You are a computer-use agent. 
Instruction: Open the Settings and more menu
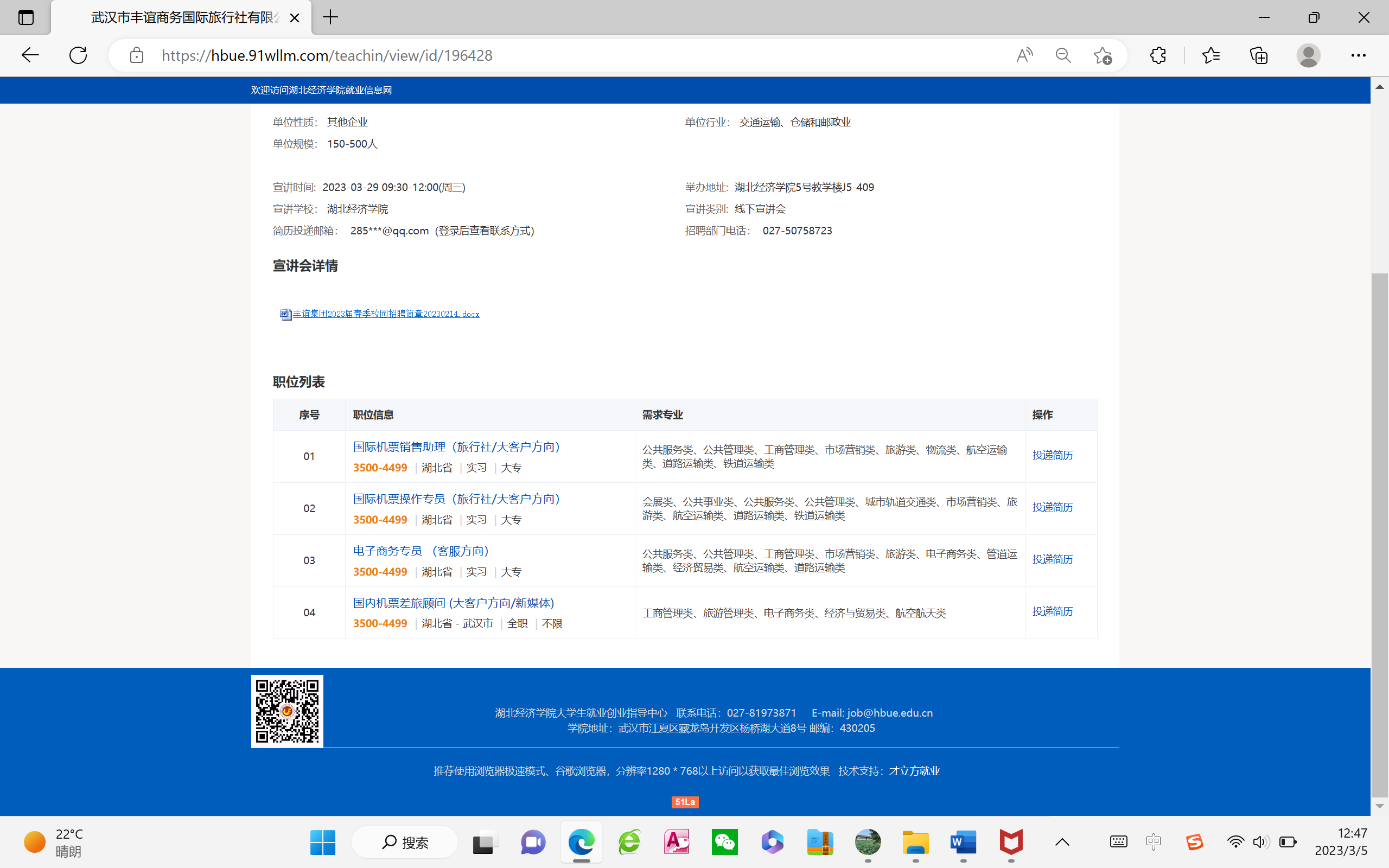[1358, 55]
